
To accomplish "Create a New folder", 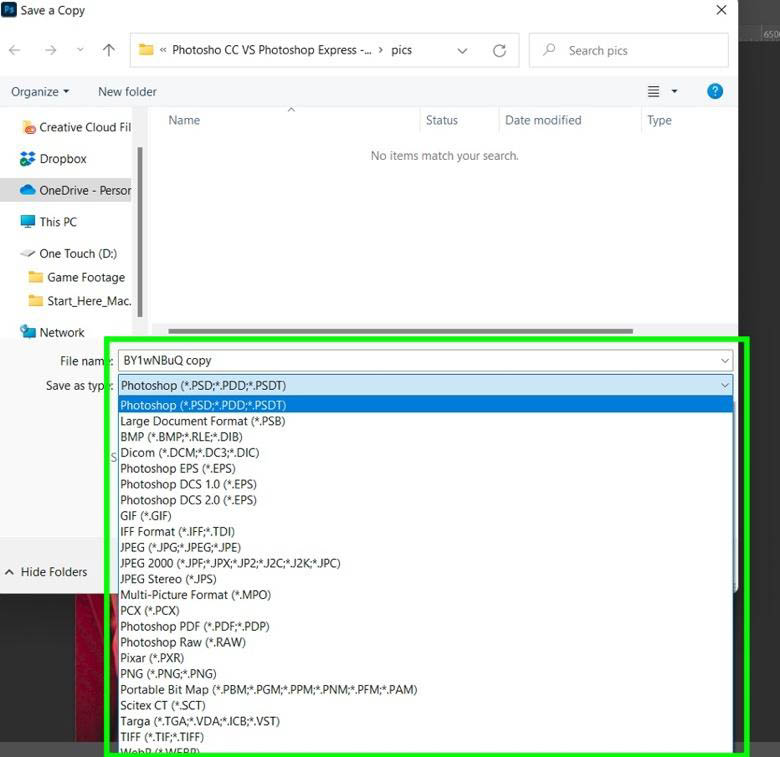I will (127, 92).
